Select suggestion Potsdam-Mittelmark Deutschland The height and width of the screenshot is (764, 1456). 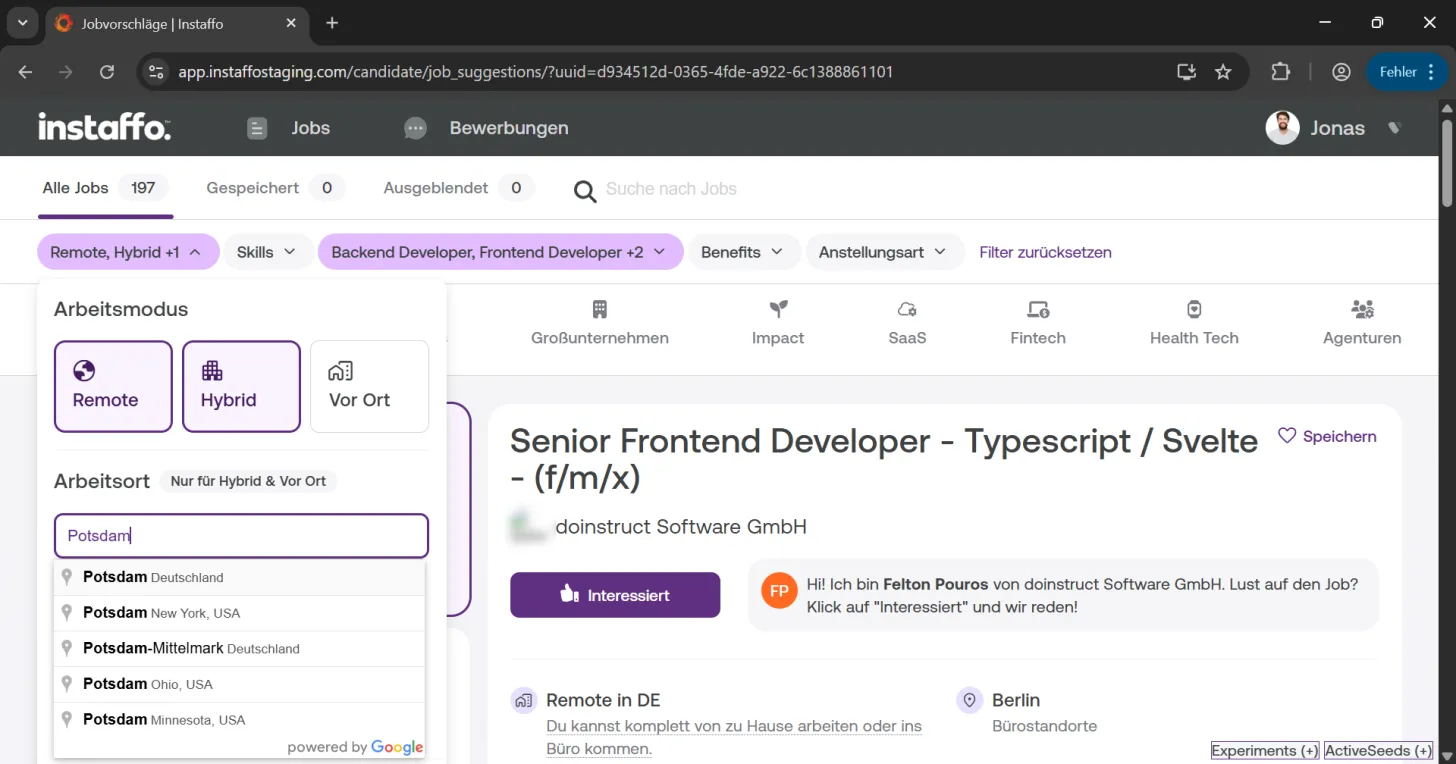tap(241, 648)
